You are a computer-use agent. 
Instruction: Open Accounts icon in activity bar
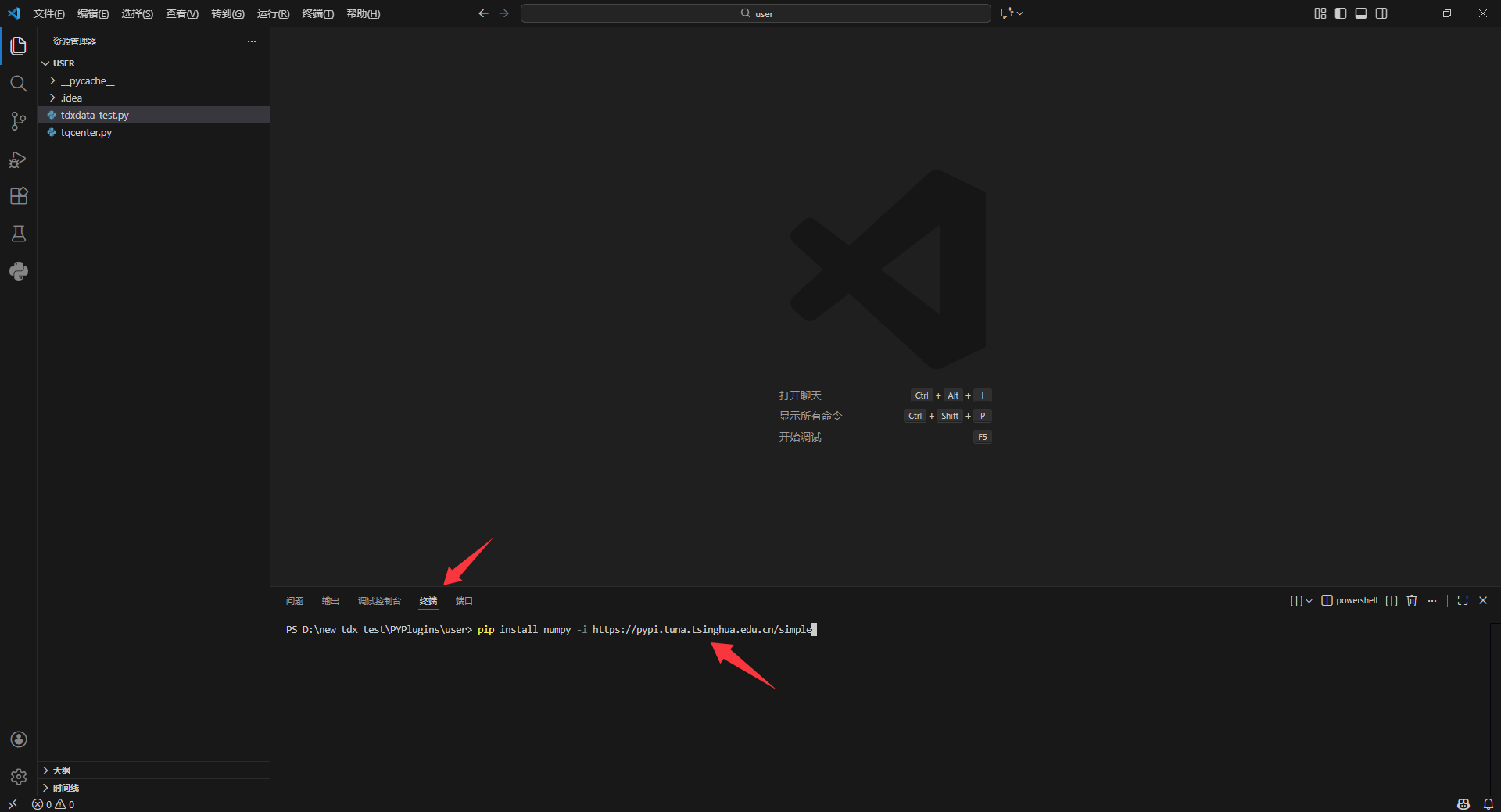(x=19, y=739)
